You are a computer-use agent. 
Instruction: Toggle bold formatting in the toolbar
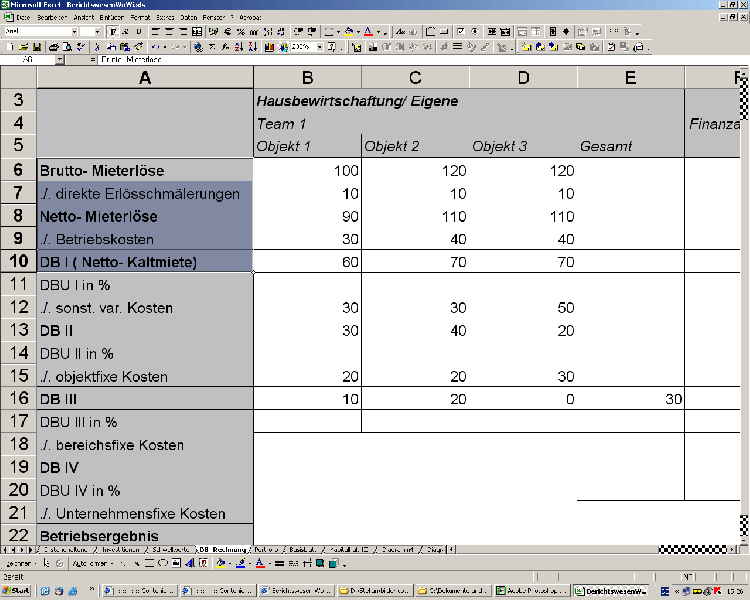(113, 32)
